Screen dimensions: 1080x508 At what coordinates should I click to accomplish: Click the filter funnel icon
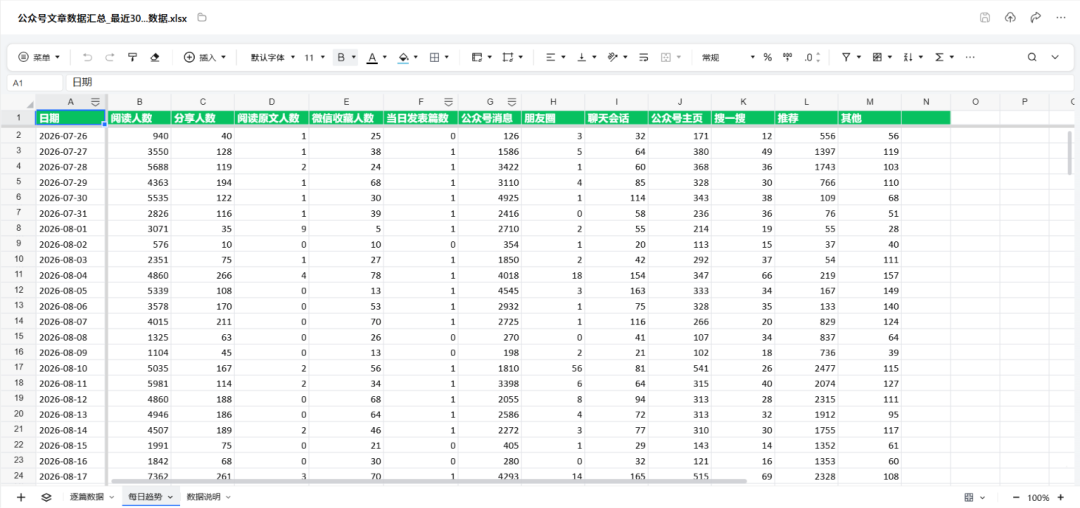(846, 58)
